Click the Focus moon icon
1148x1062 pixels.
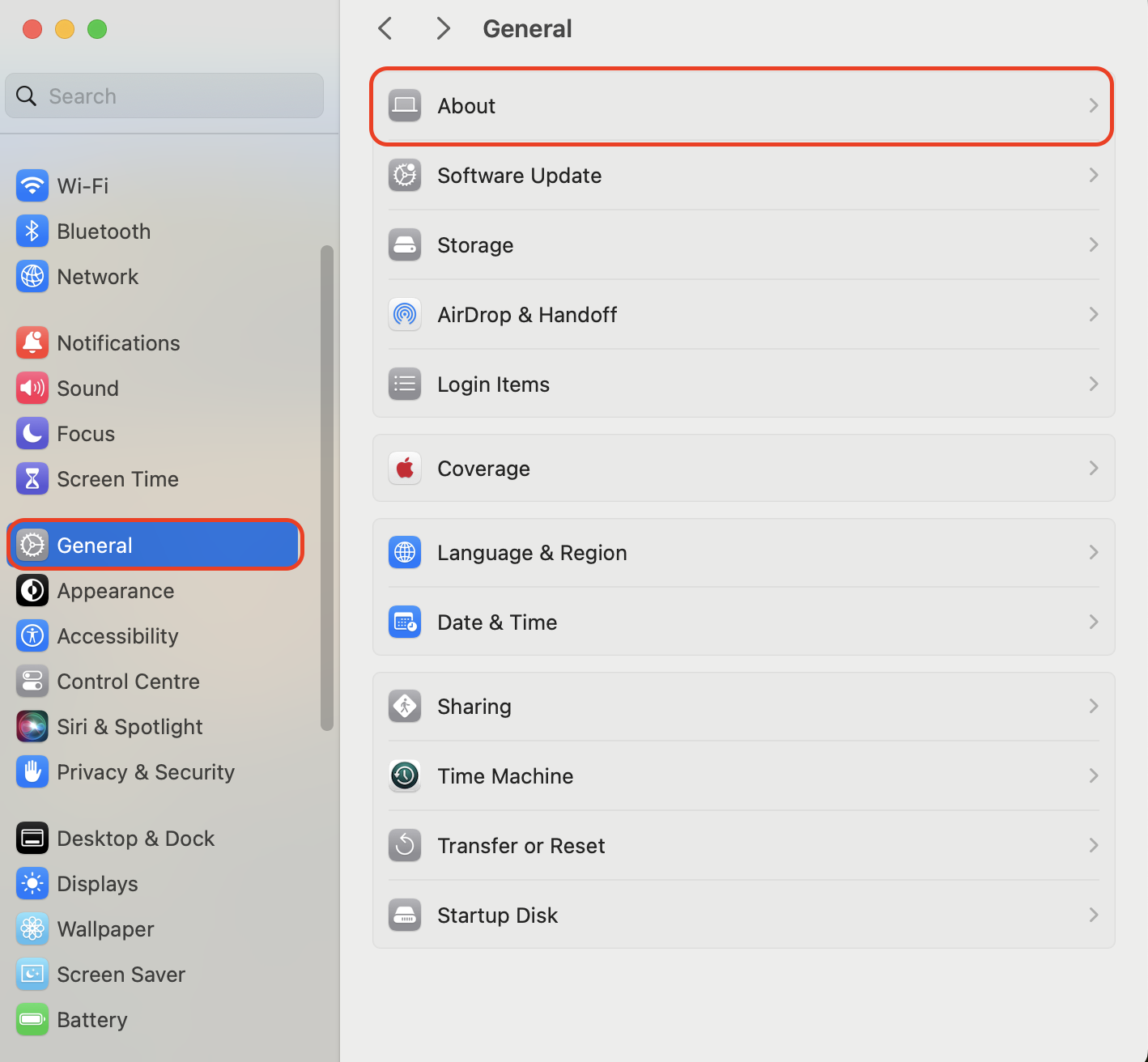(32, 434)
